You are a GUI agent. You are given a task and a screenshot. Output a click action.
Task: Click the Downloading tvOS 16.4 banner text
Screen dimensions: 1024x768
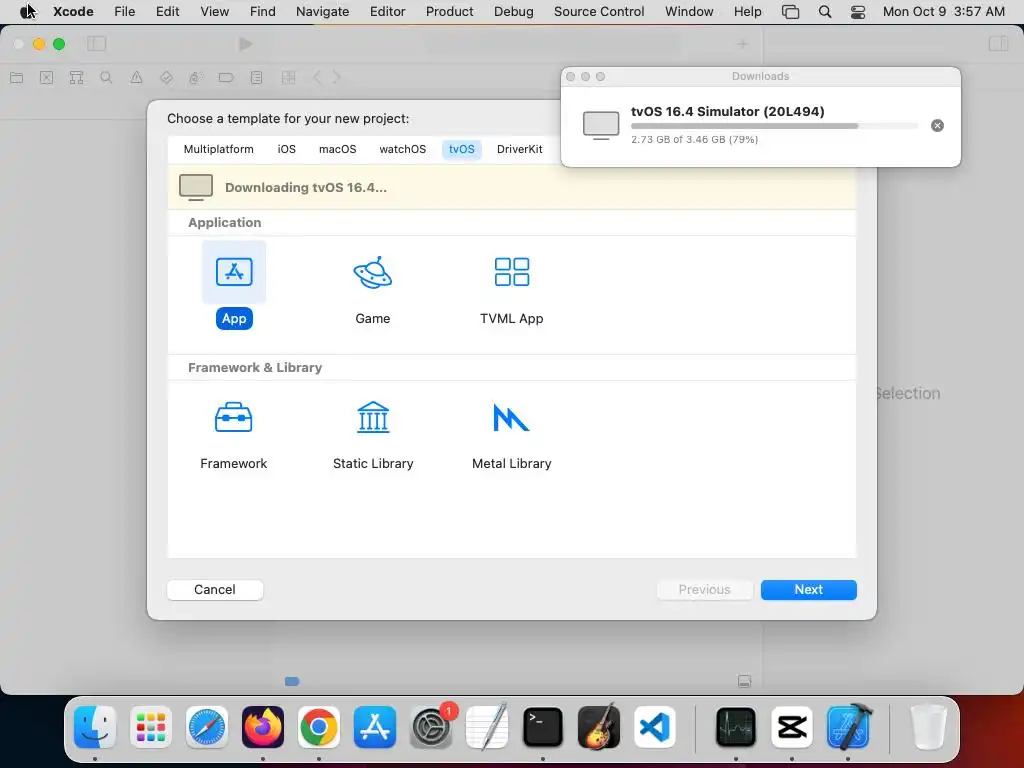point(306,187)
